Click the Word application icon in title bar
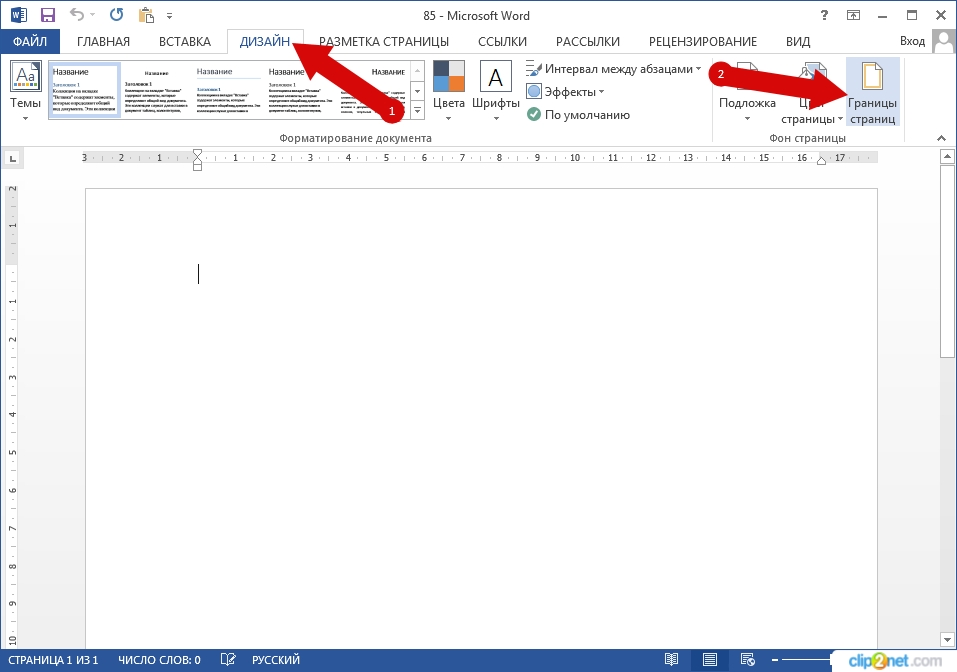The width and height of the screenshot is (957, 672). tap(19, 15)
